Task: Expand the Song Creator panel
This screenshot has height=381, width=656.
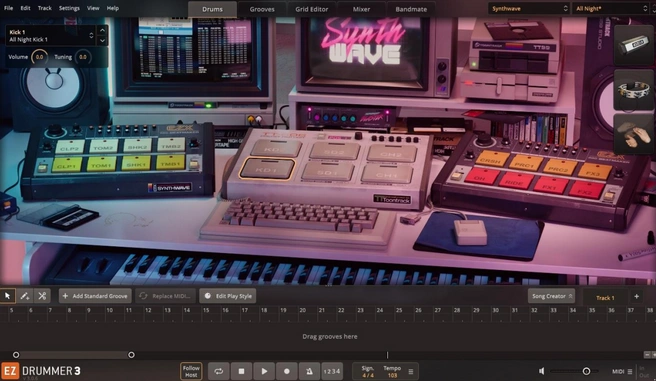Action: [x=551, y=296]
